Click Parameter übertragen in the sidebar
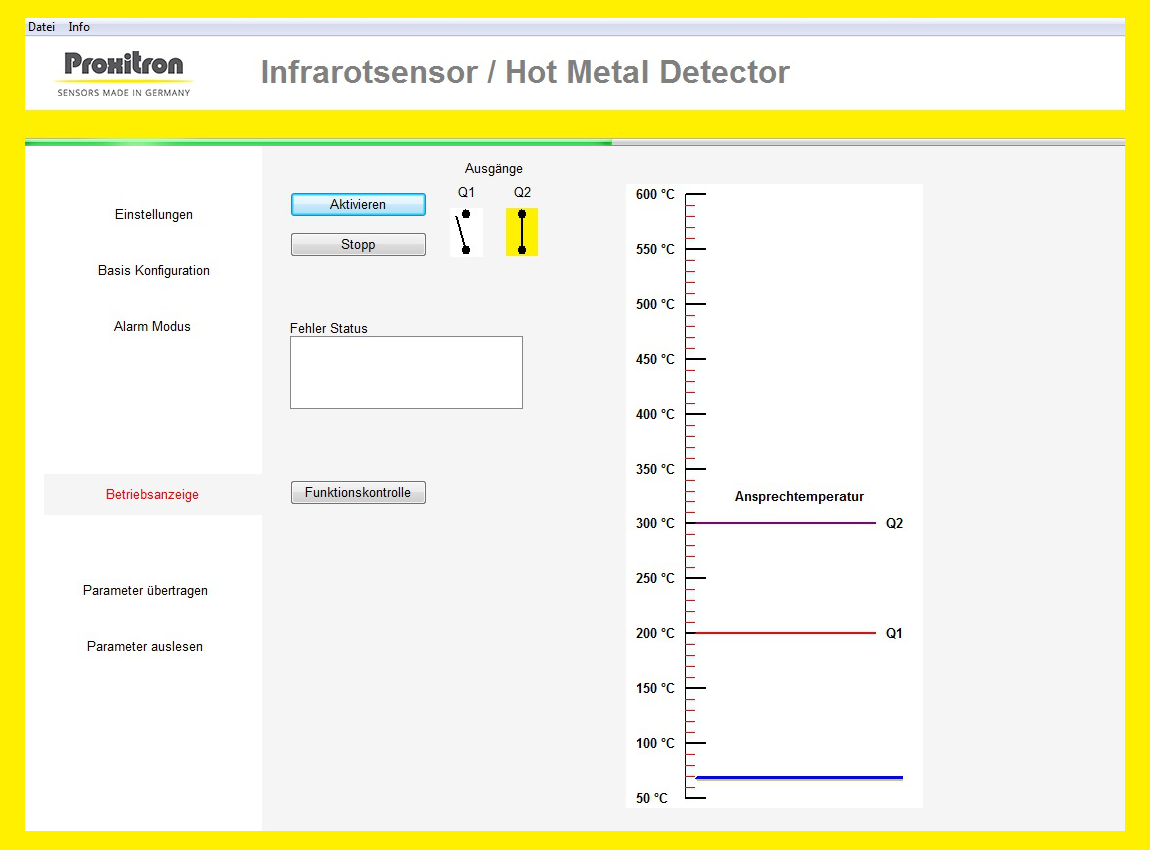This screenshot has width=1150, height=850. (146, 590)
